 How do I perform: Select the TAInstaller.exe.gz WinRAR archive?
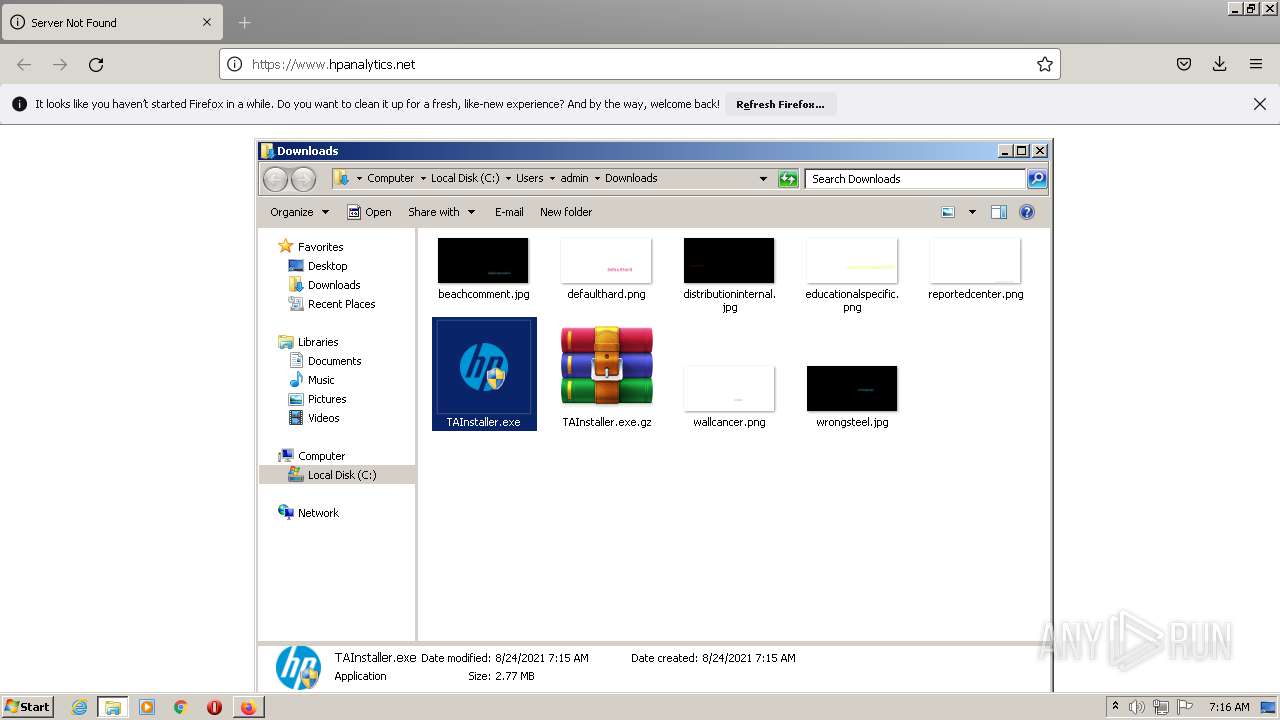[x=607, y=374]
